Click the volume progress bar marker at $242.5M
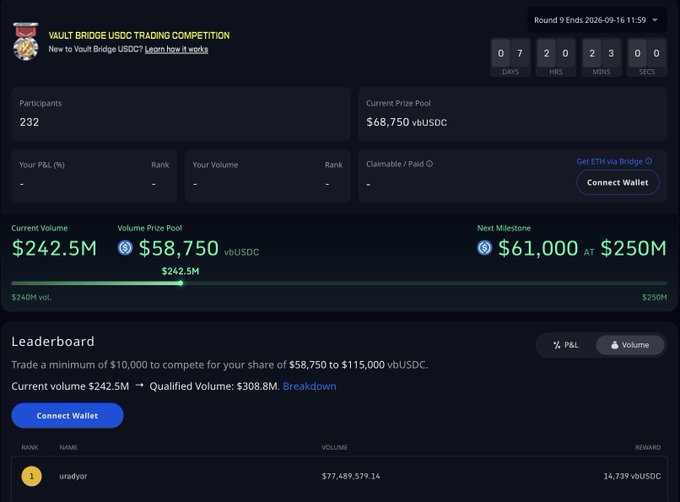680x502 pixels. click(180, 283)
